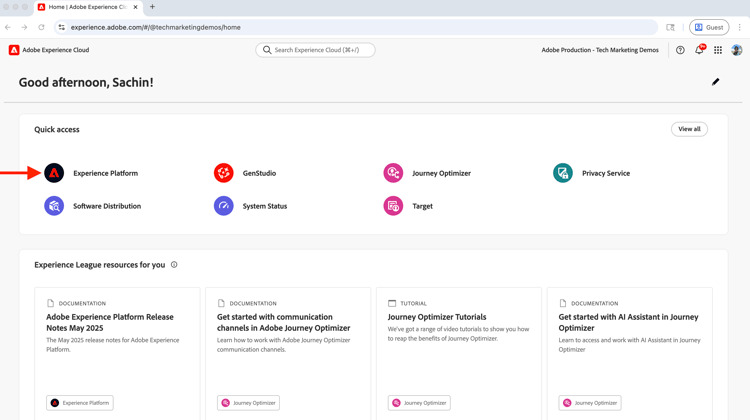Open the Software Distribution icon

[x=54, y=206]
